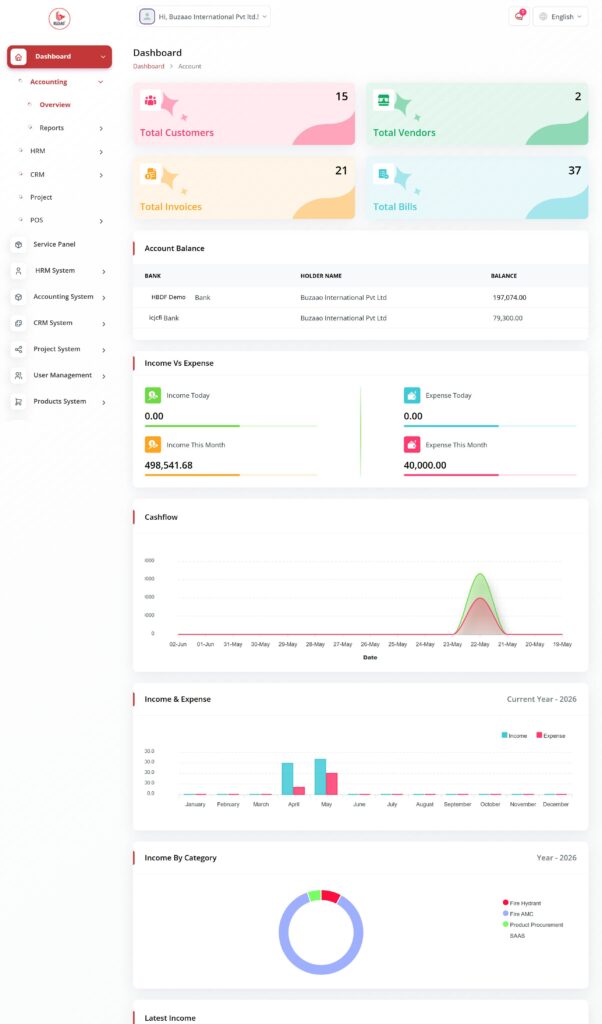Expand the Project System chevron
This screenshot has height=1024, width=602.
[104, 350]
